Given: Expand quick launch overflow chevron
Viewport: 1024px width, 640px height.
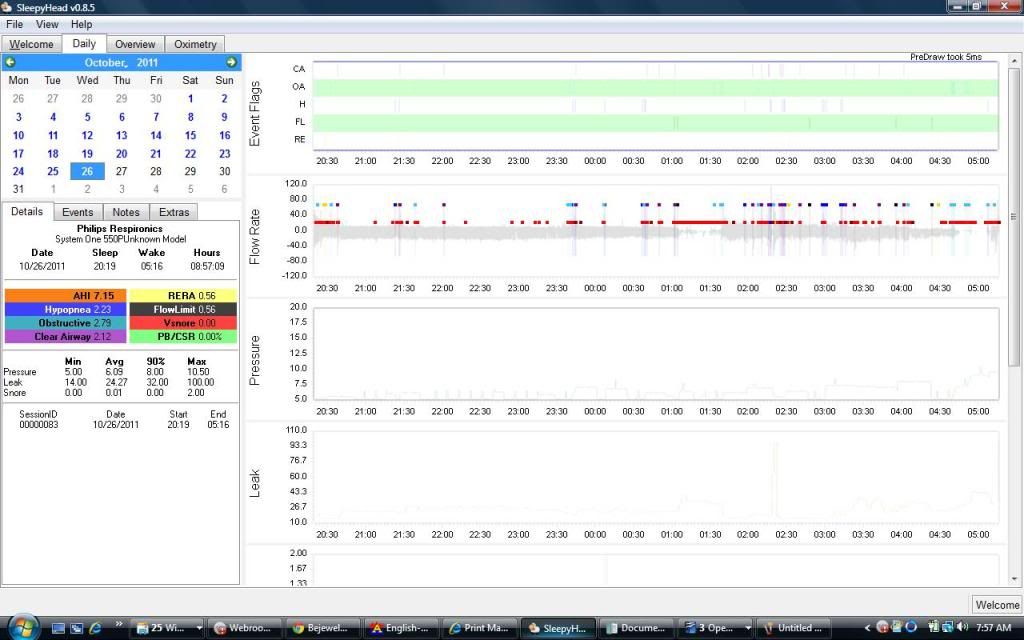Looking at the screenshot, I should [x=119, y=628].
